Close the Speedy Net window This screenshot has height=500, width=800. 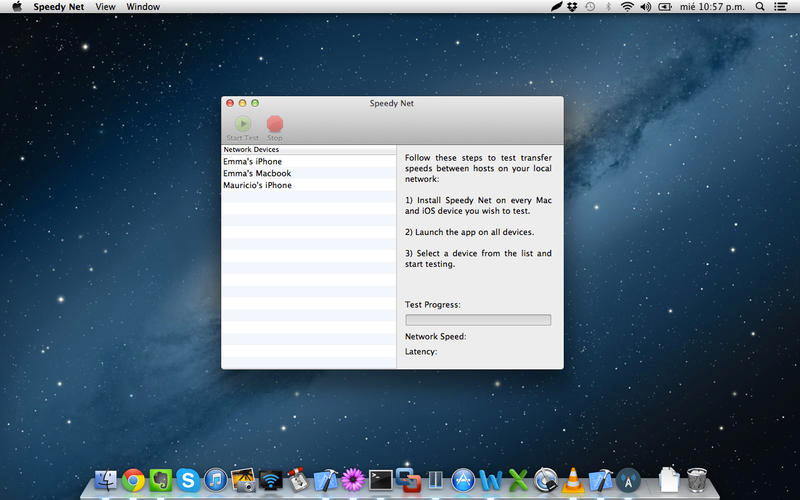point(230,103)
